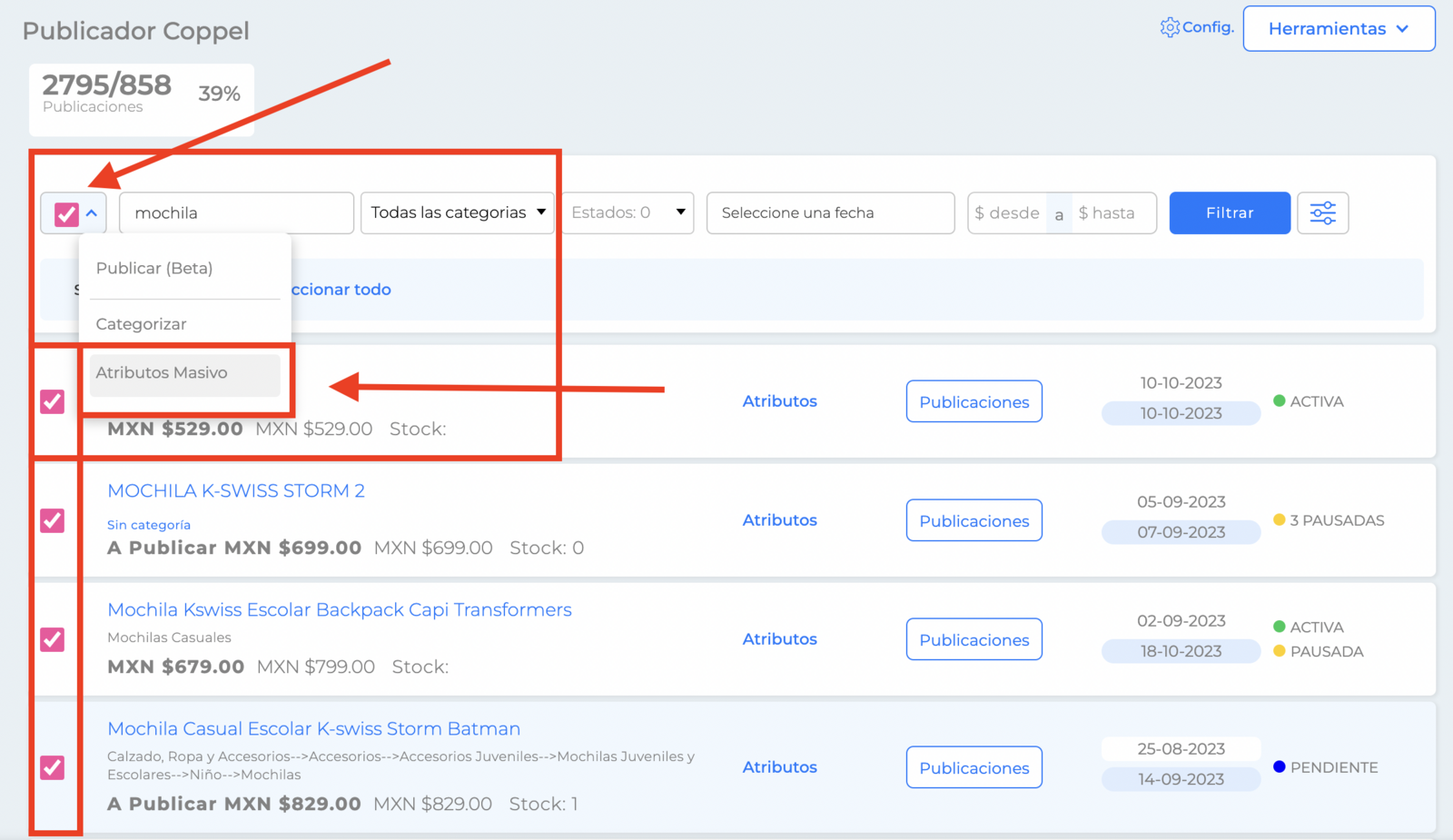Choose Publicar (Beta) from menu
1453x840 pixels.
pyautogui.click(x=154, y=268)
